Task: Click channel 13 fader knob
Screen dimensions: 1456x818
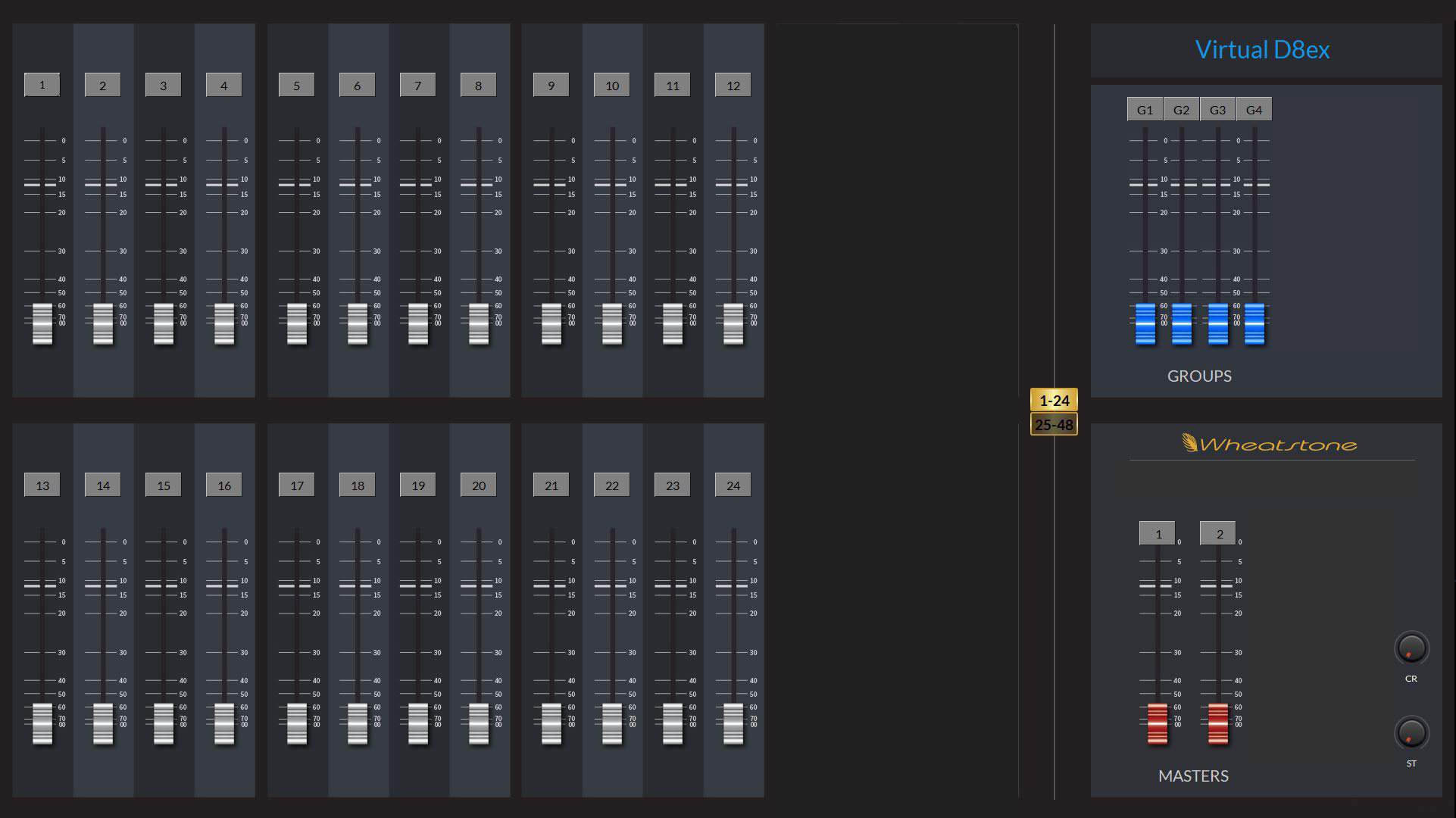Action: pos(42,724)
